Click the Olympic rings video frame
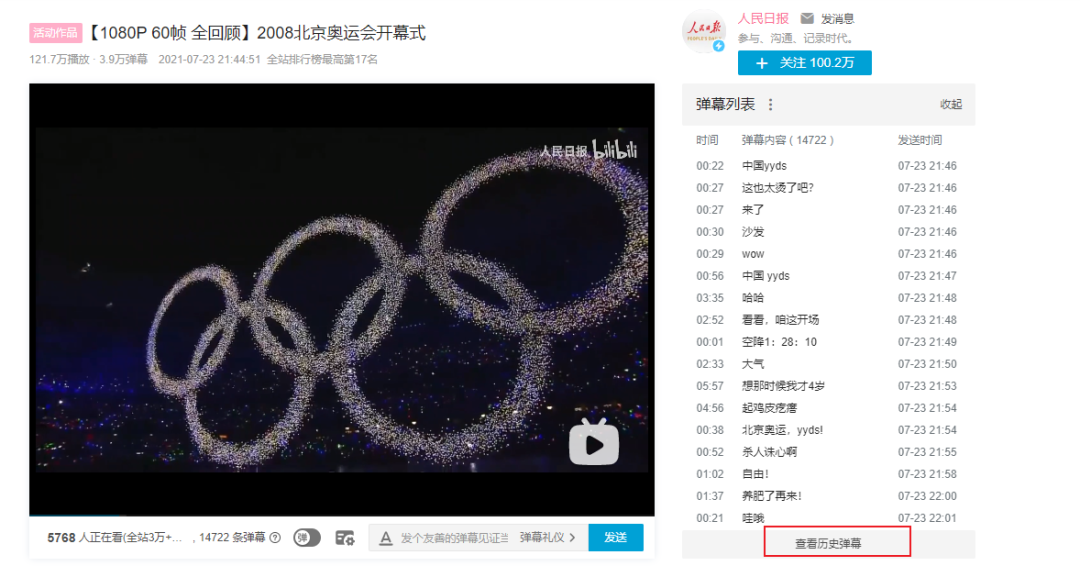The width and height of the screenshot is (1080, 566). click(x=342, y=300)
